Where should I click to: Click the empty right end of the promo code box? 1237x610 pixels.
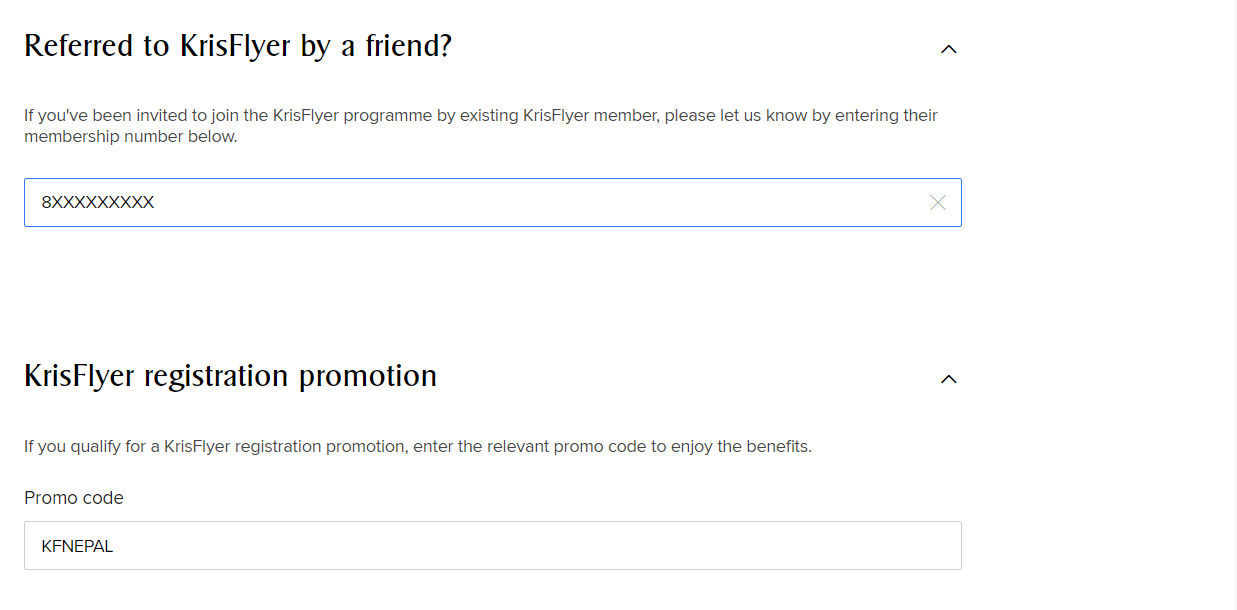(900, 546)
